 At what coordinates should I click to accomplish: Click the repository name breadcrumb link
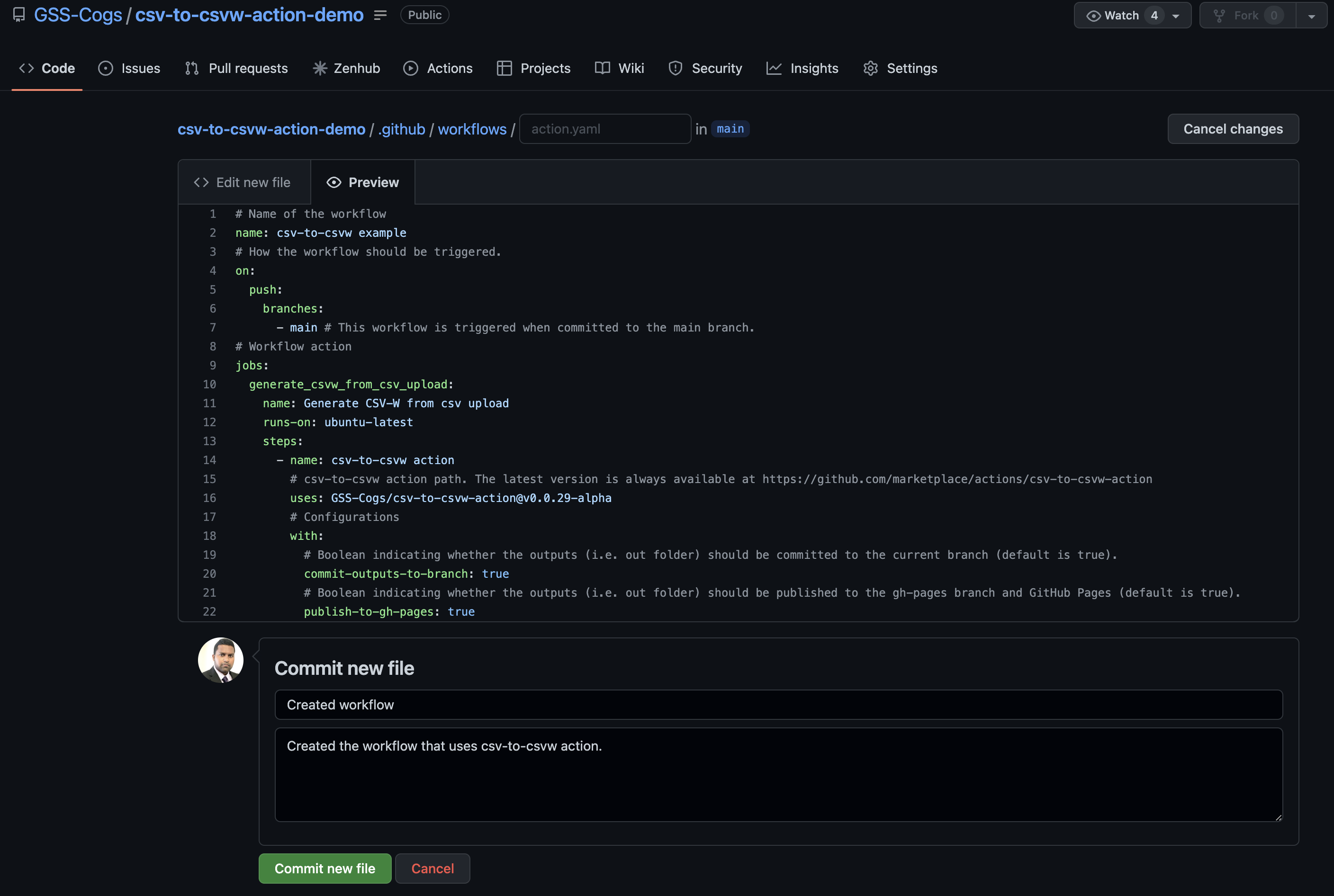[x=271, y=128]
